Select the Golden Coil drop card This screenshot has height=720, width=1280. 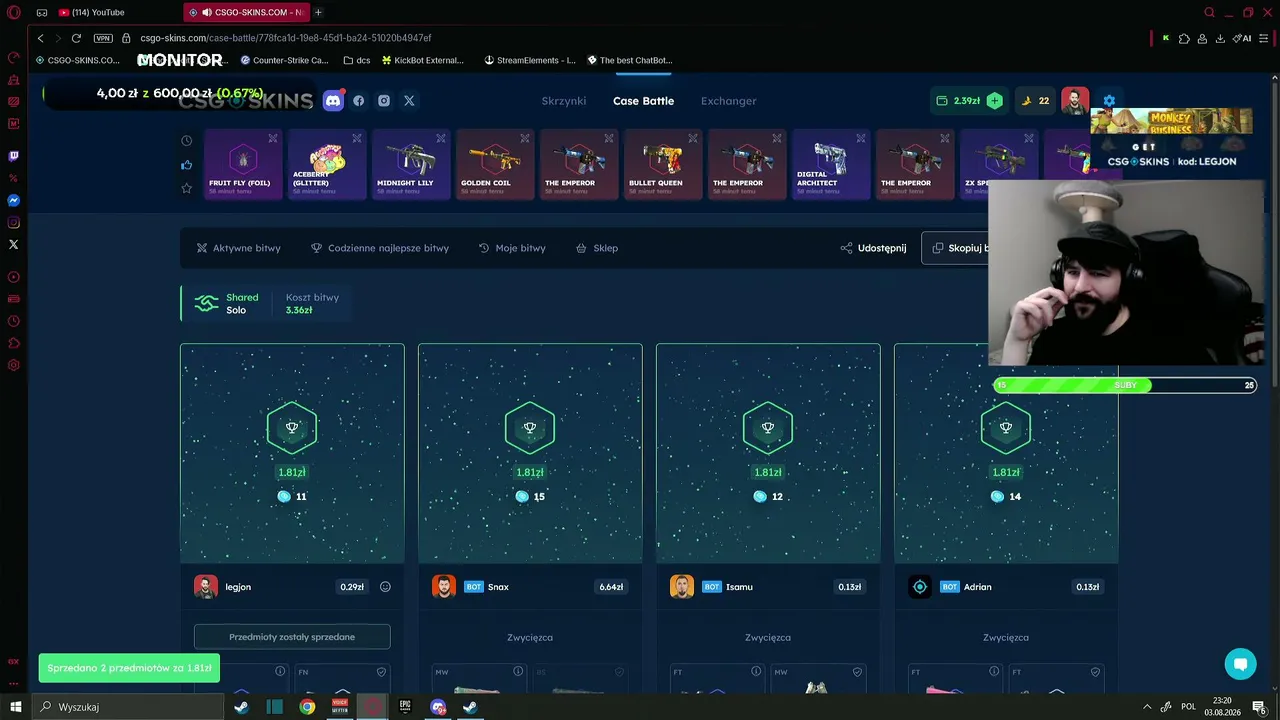495,164
